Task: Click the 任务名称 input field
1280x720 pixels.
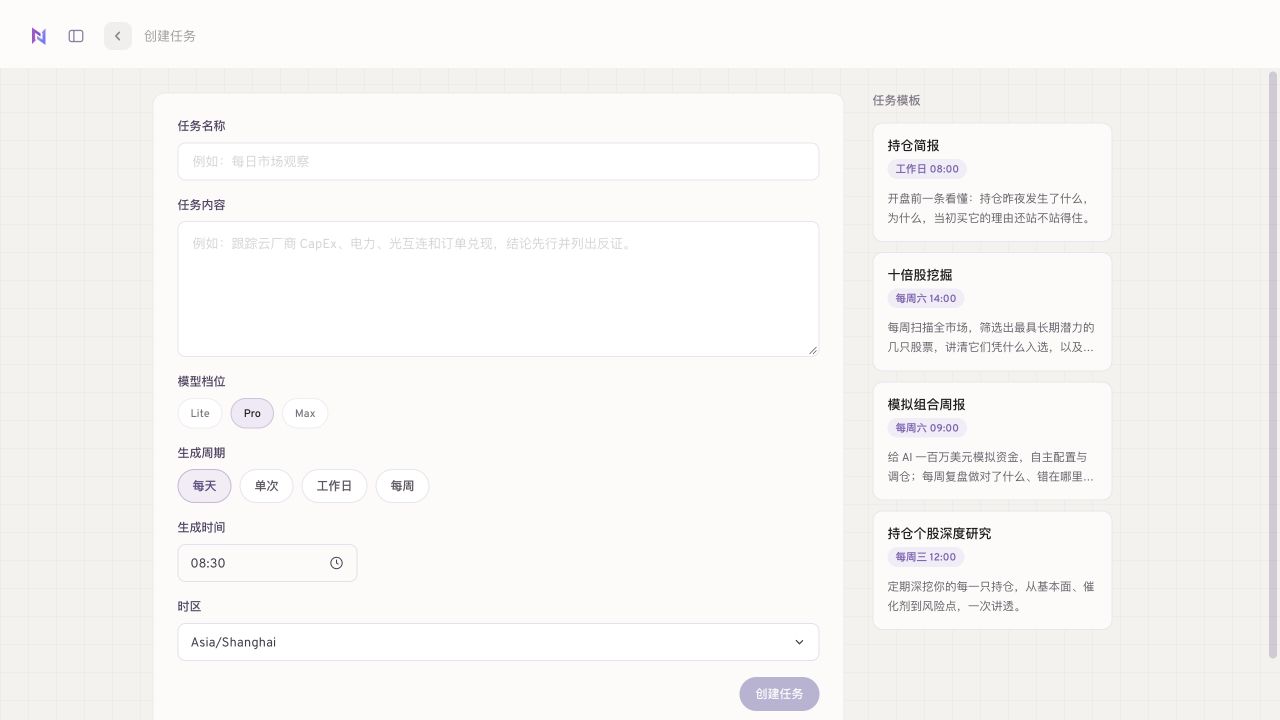Action: click(498, 161)
